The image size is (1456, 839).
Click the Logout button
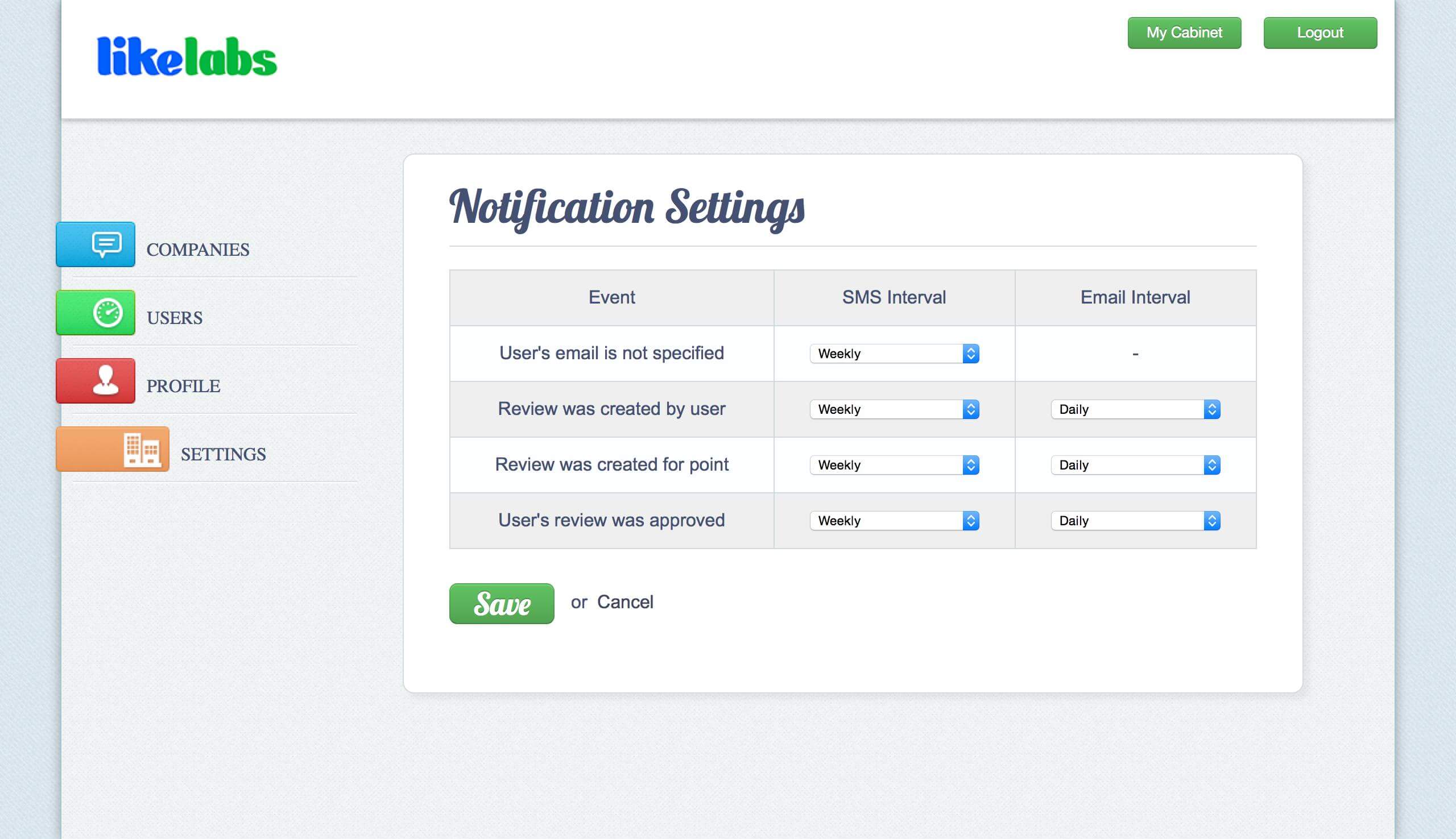tap(1320, 33)
